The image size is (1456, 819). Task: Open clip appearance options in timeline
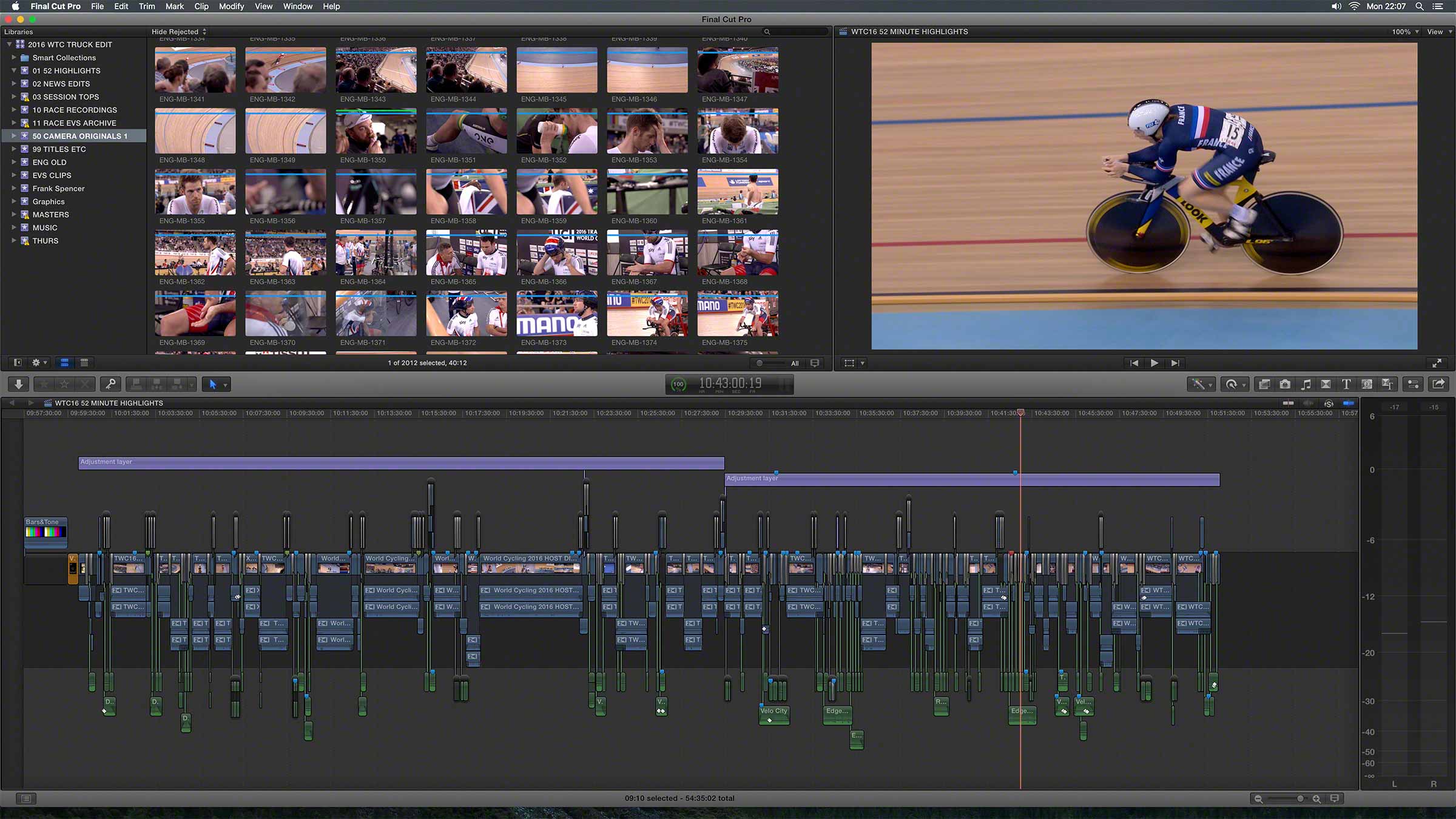[x=1334, y=798]
